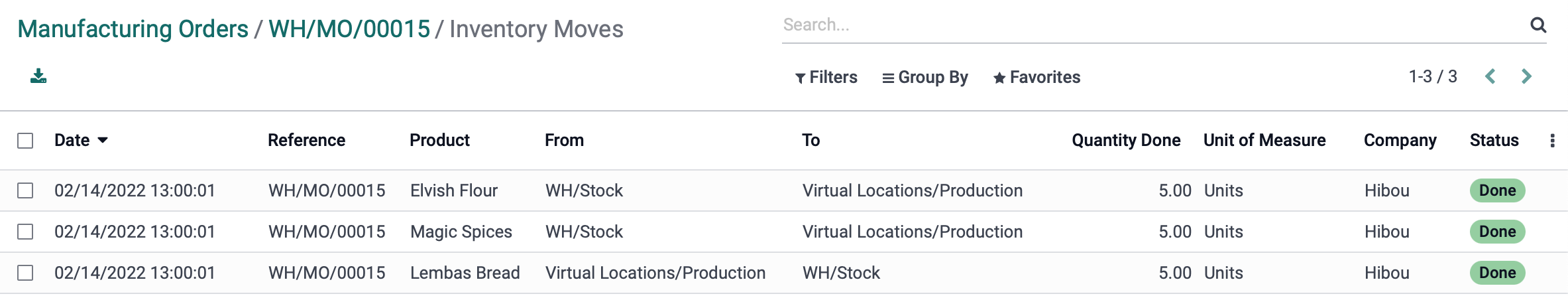Click the 1-3 / 3 pager counter
Image resolution: width=1568 pixels, height=296 pixels.
(x=1433, y=77)
